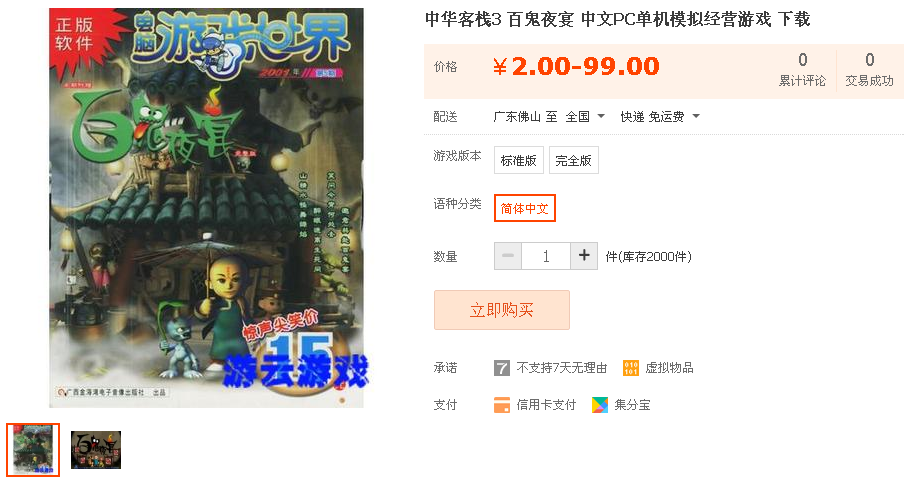Click the 信用卡支付 payment link
This screenshot has width=908, height=483.
(546, 405)
